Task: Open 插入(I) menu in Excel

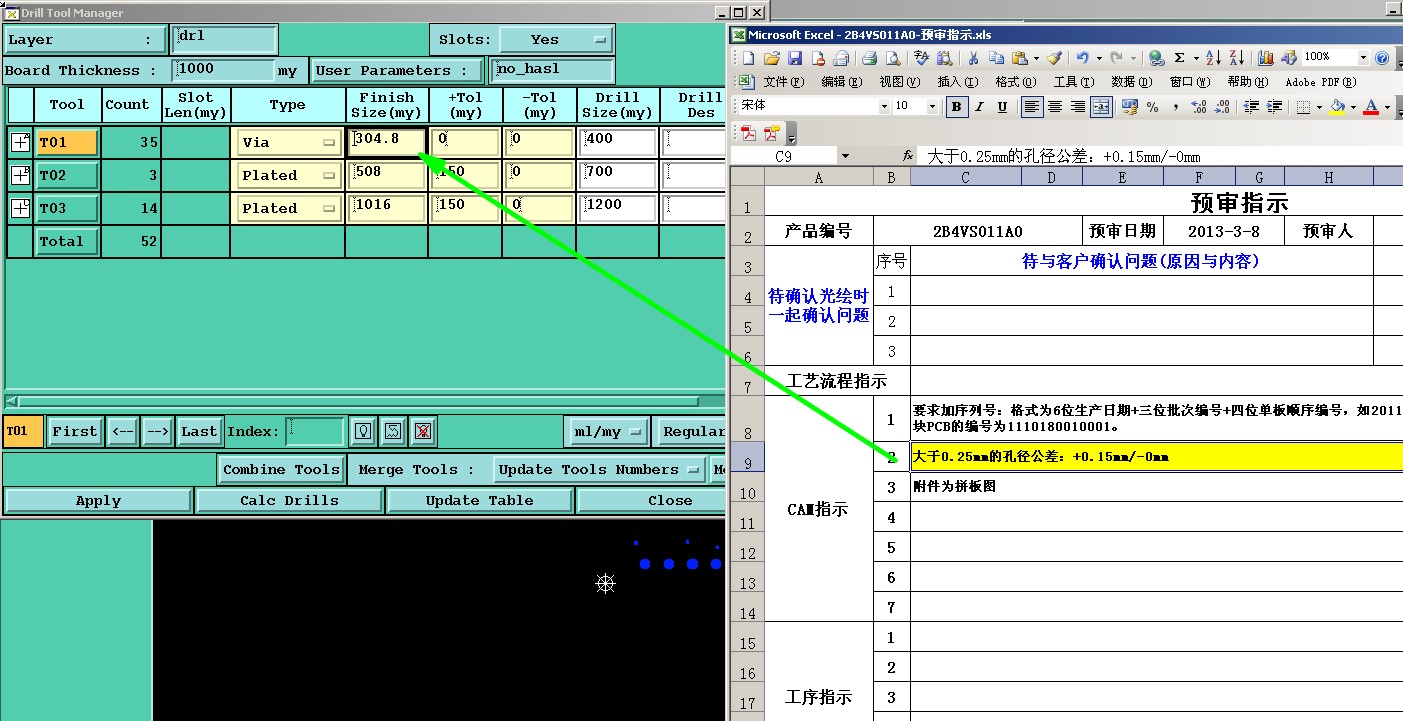Action: click(x=957, y=82)
